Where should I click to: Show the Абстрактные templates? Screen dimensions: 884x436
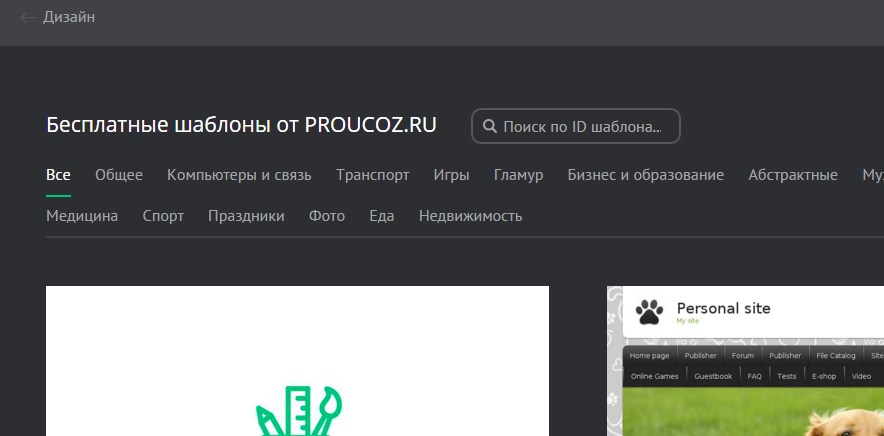coord(793,175)
